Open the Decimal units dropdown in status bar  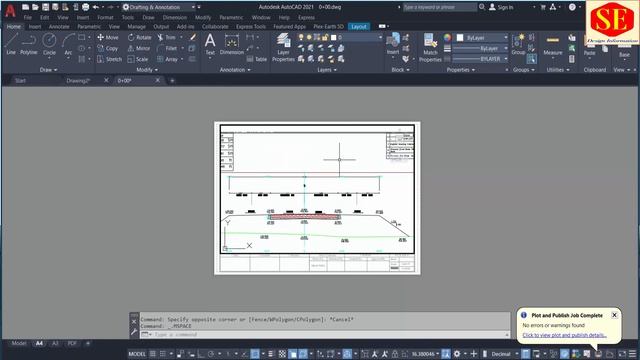tap(504, 353)
